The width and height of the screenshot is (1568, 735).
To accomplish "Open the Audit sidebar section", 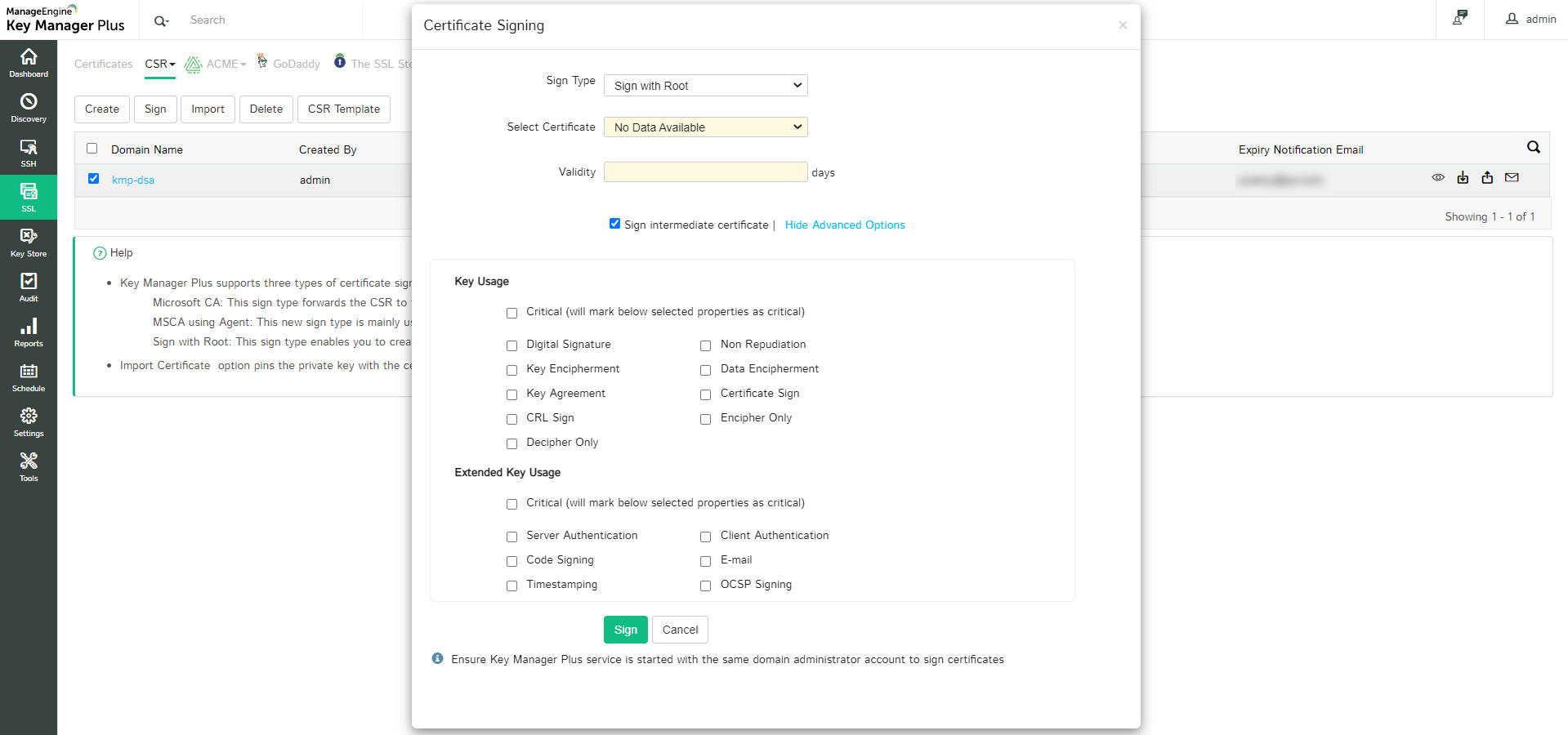I will (x=29, y=287).
